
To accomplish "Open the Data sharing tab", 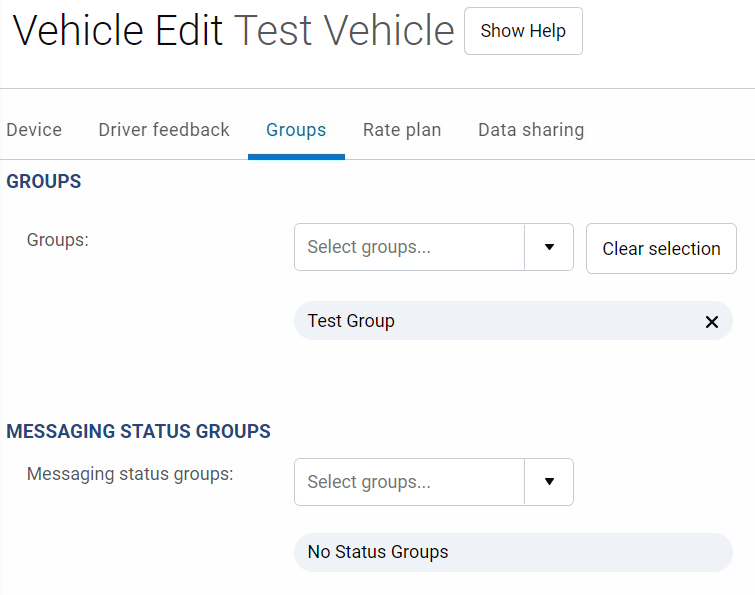I will [531, 130].
